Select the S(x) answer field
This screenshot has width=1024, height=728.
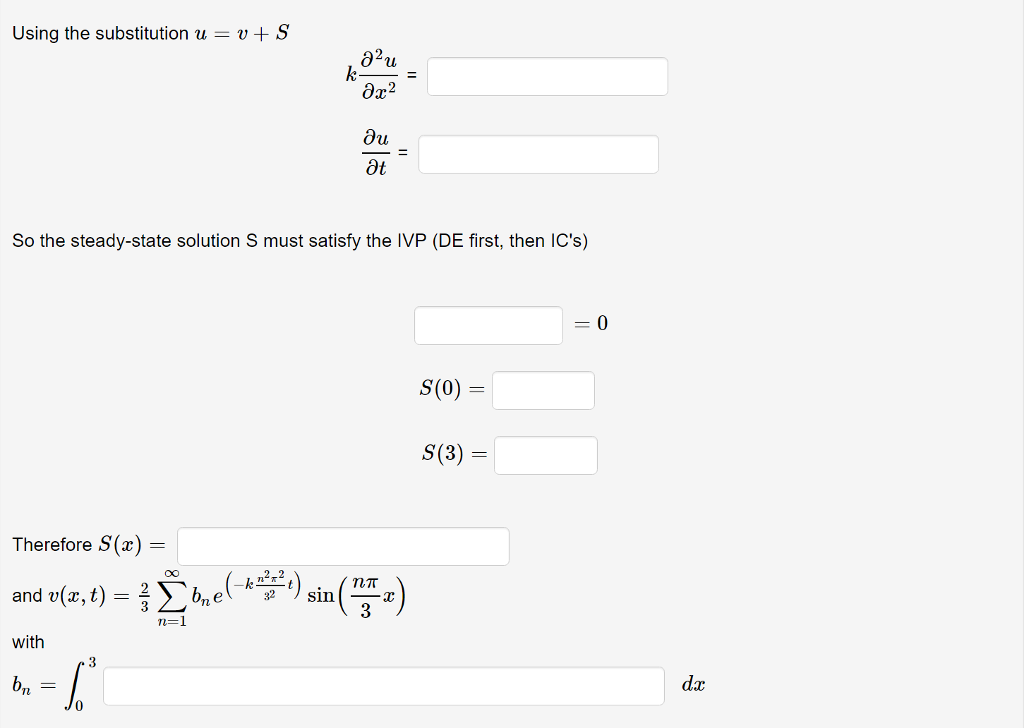[342, 546]
